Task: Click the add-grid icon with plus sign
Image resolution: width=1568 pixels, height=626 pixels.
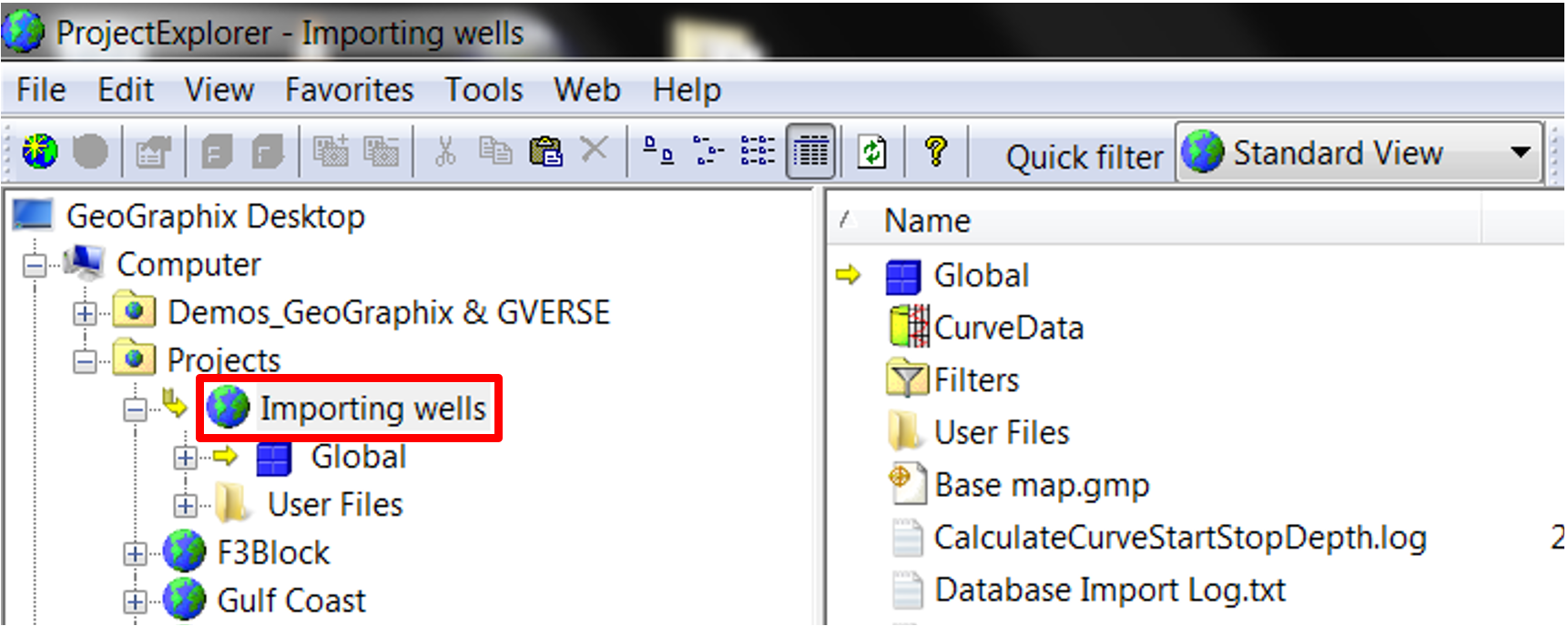Action: (x=331, y=151)
